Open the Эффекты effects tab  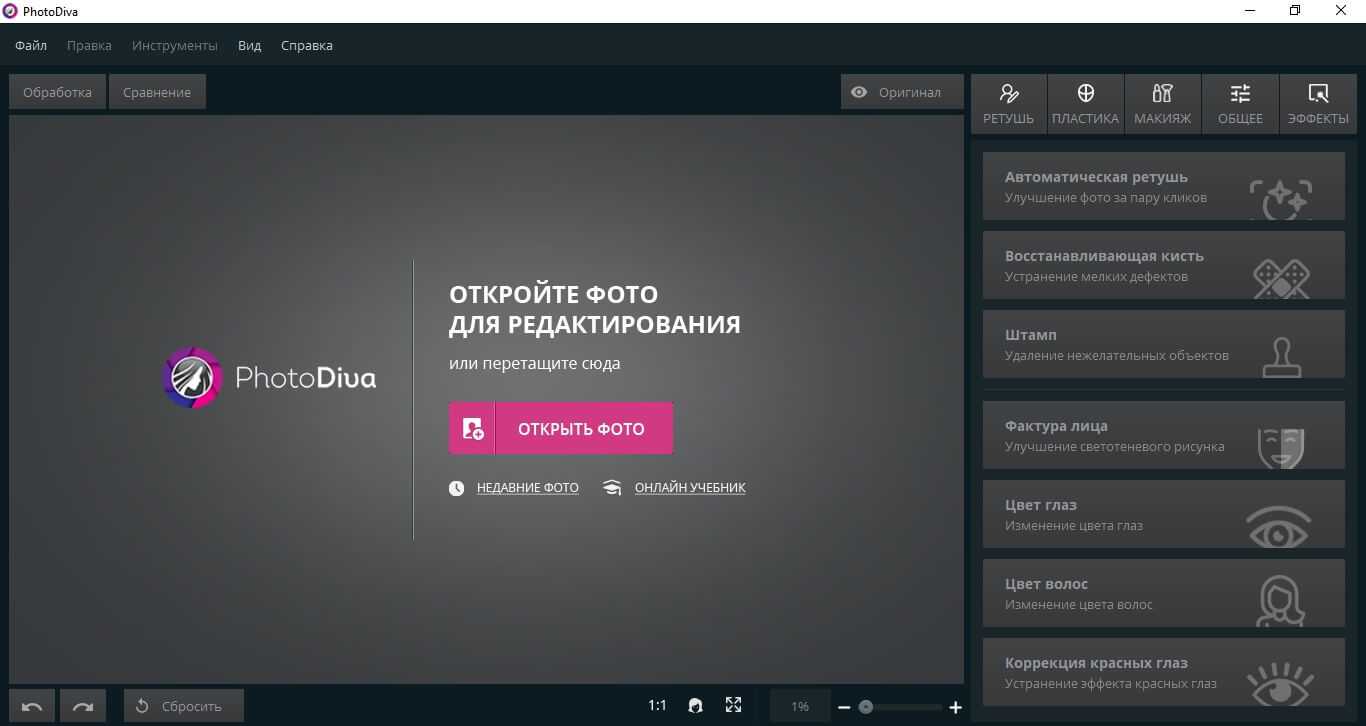click(x=1317, y=104)
